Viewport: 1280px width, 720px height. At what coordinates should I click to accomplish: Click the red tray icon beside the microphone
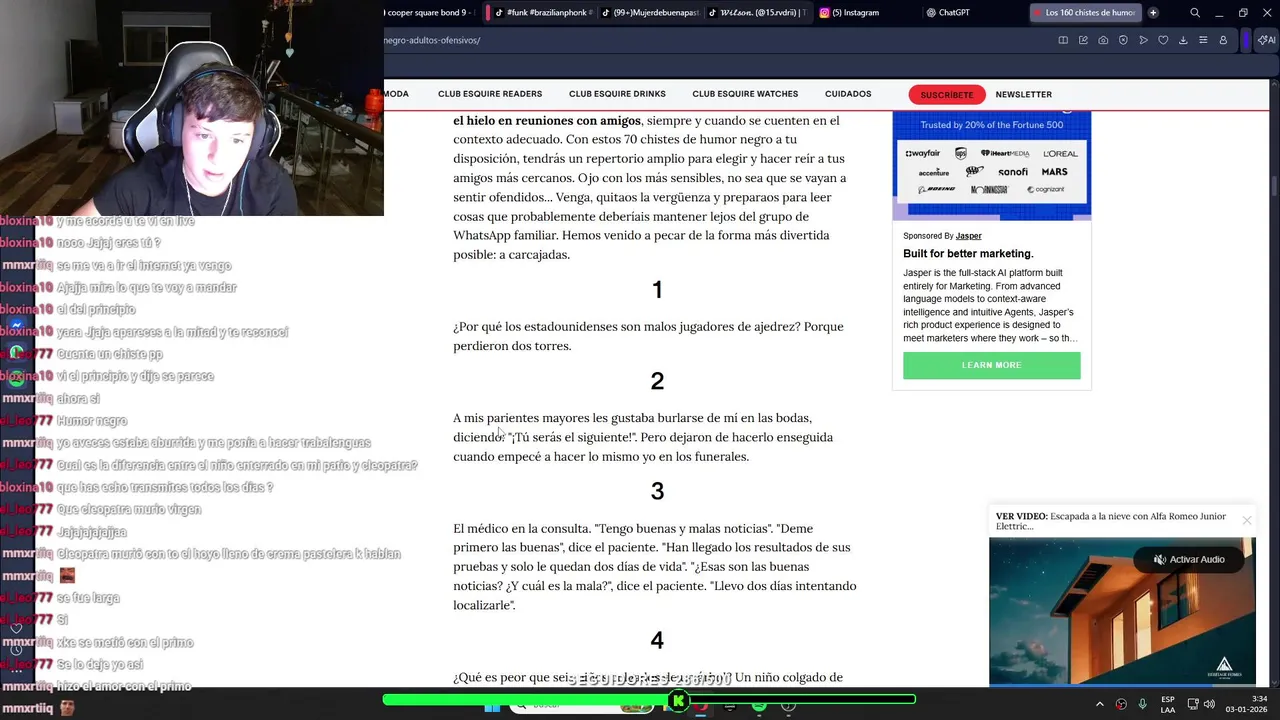pos(1121,704)
